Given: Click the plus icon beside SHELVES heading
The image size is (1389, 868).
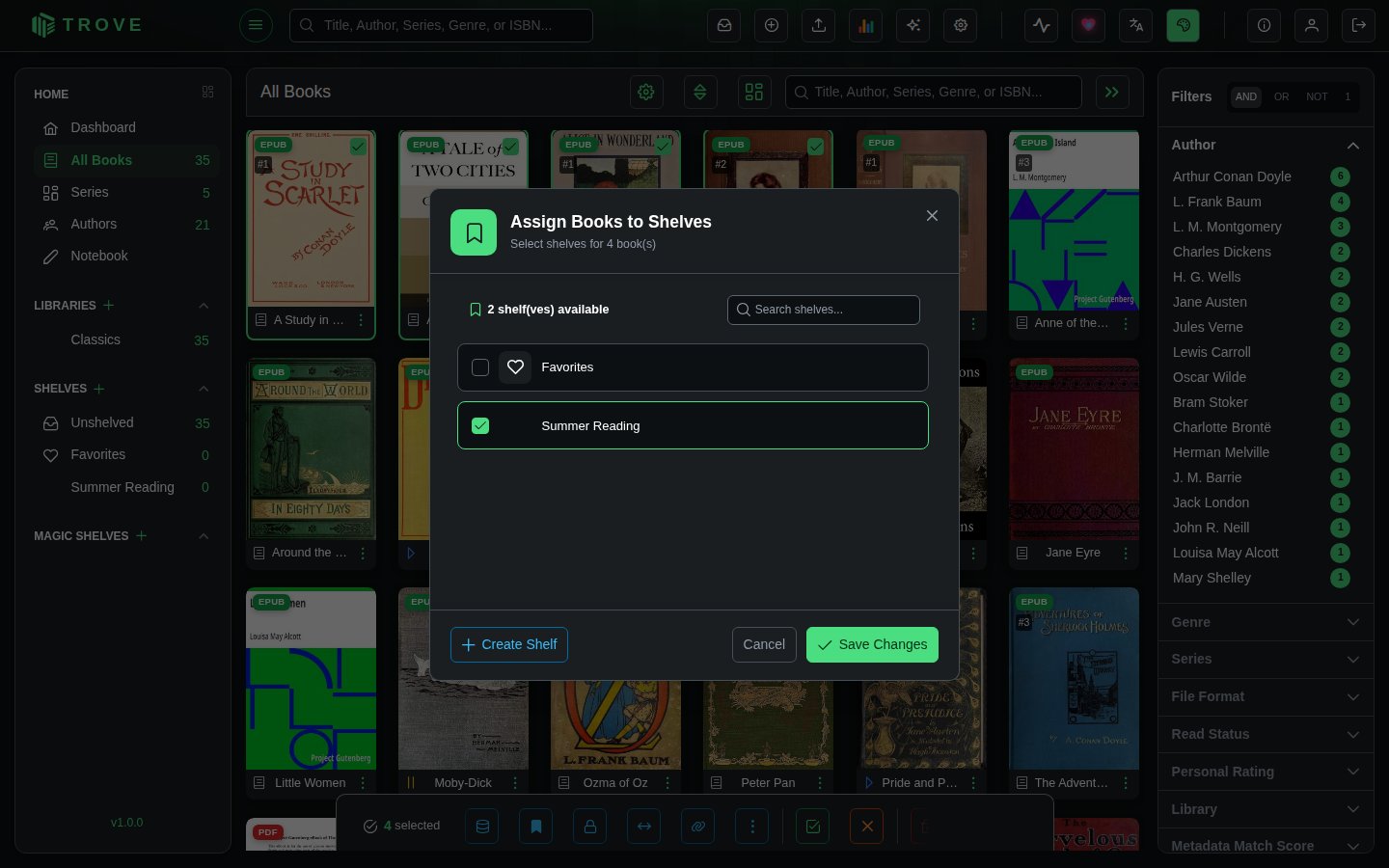Looking at the screenshot, I should [99, 389].
